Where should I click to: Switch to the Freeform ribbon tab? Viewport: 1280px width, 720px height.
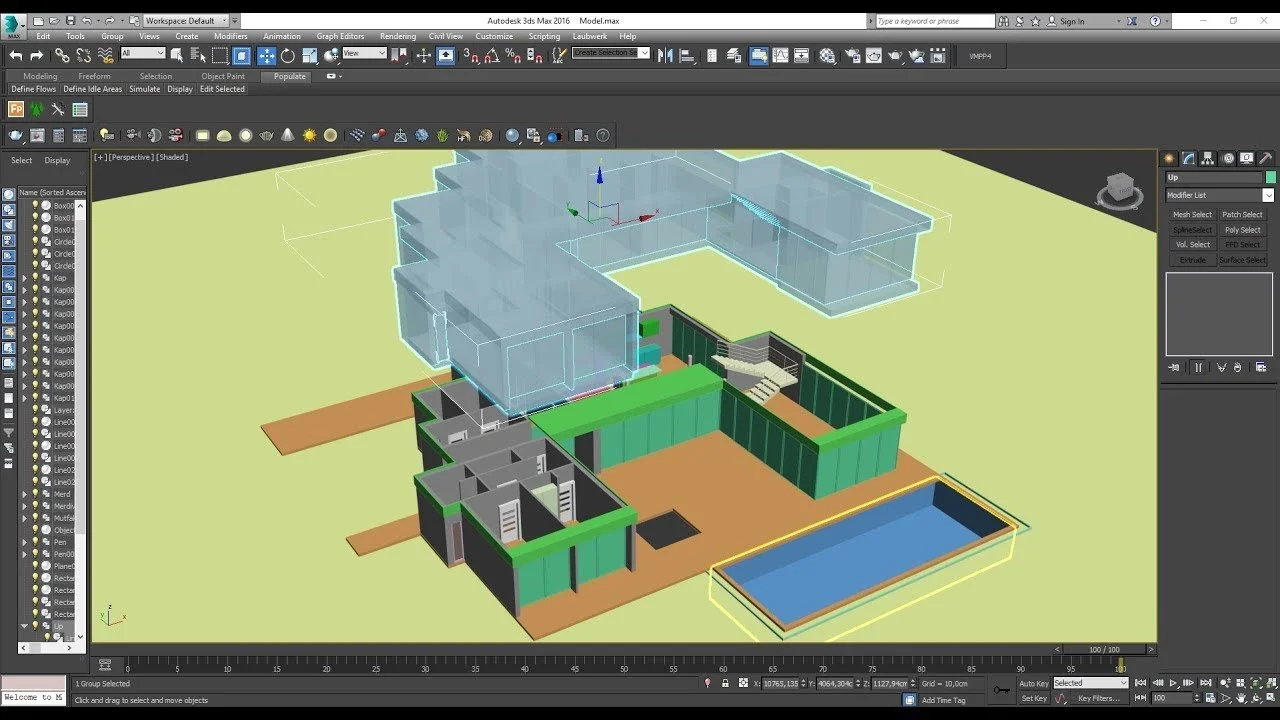pyautogui.click(x=94, y=76)
